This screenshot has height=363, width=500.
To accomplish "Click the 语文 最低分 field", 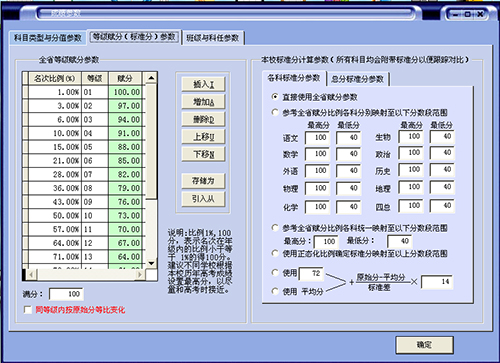I will tap(348, 138).
